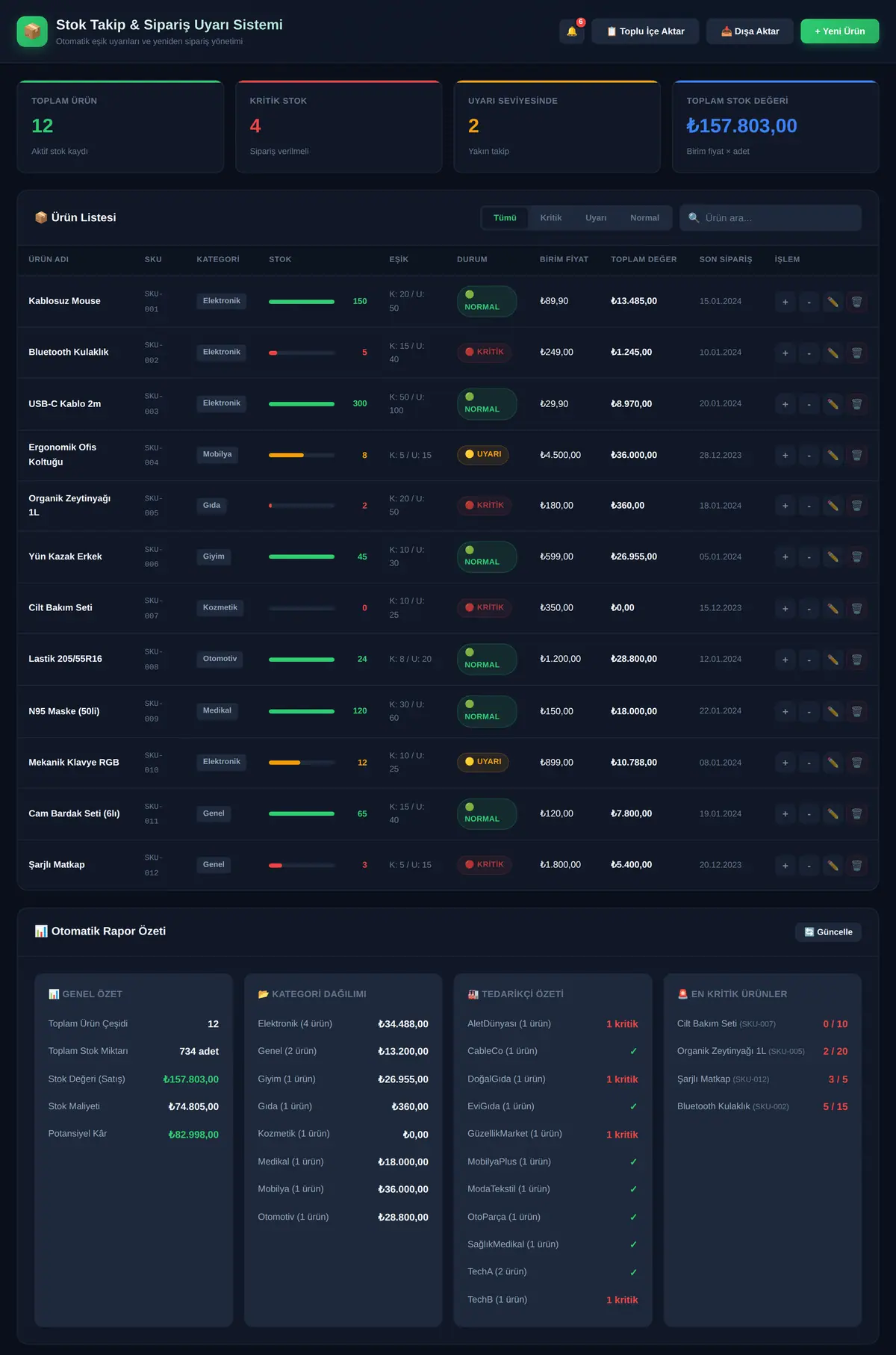Click the Son Sipariş column header
The width and height of the screenshot is (896, 1355).
pos(726,259)
